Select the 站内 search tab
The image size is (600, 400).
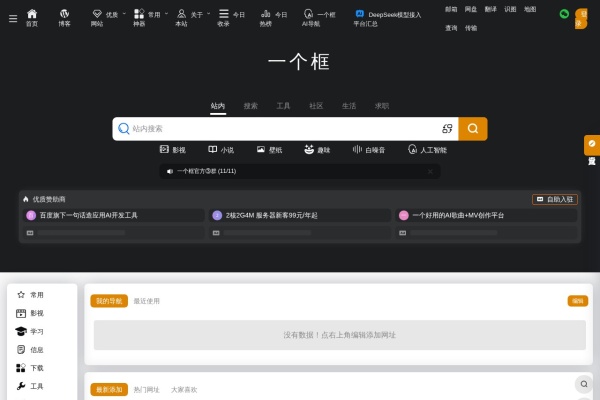[218, 106]
